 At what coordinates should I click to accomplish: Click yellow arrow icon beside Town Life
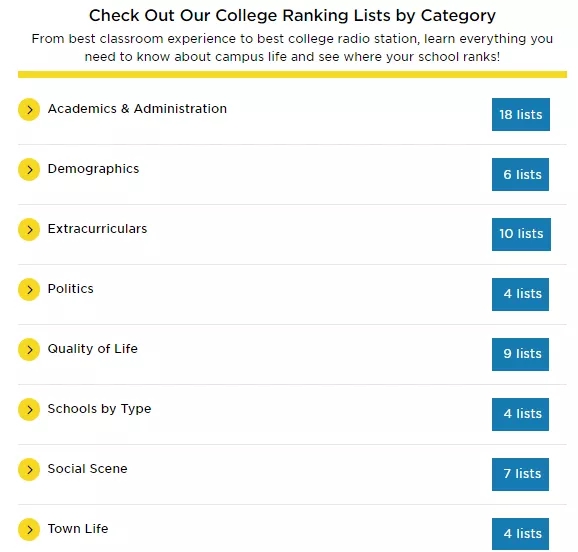pos(29,530)
